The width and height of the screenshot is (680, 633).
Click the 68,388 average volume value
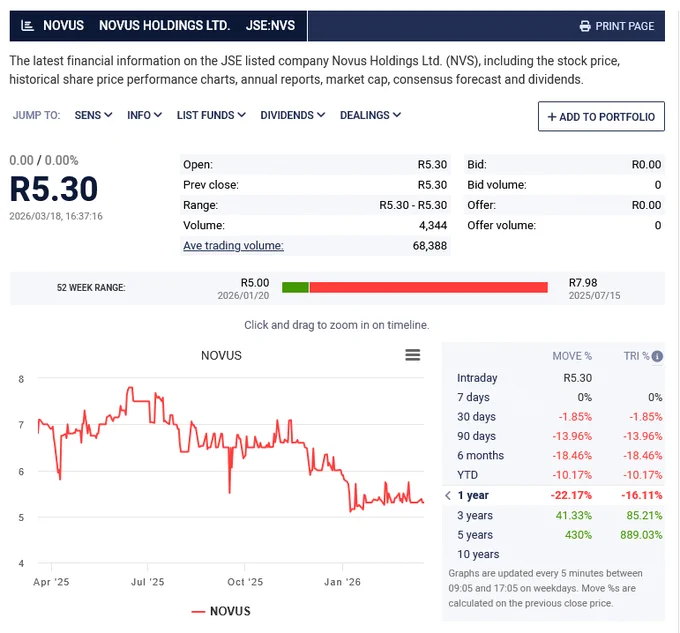point(430,246)
